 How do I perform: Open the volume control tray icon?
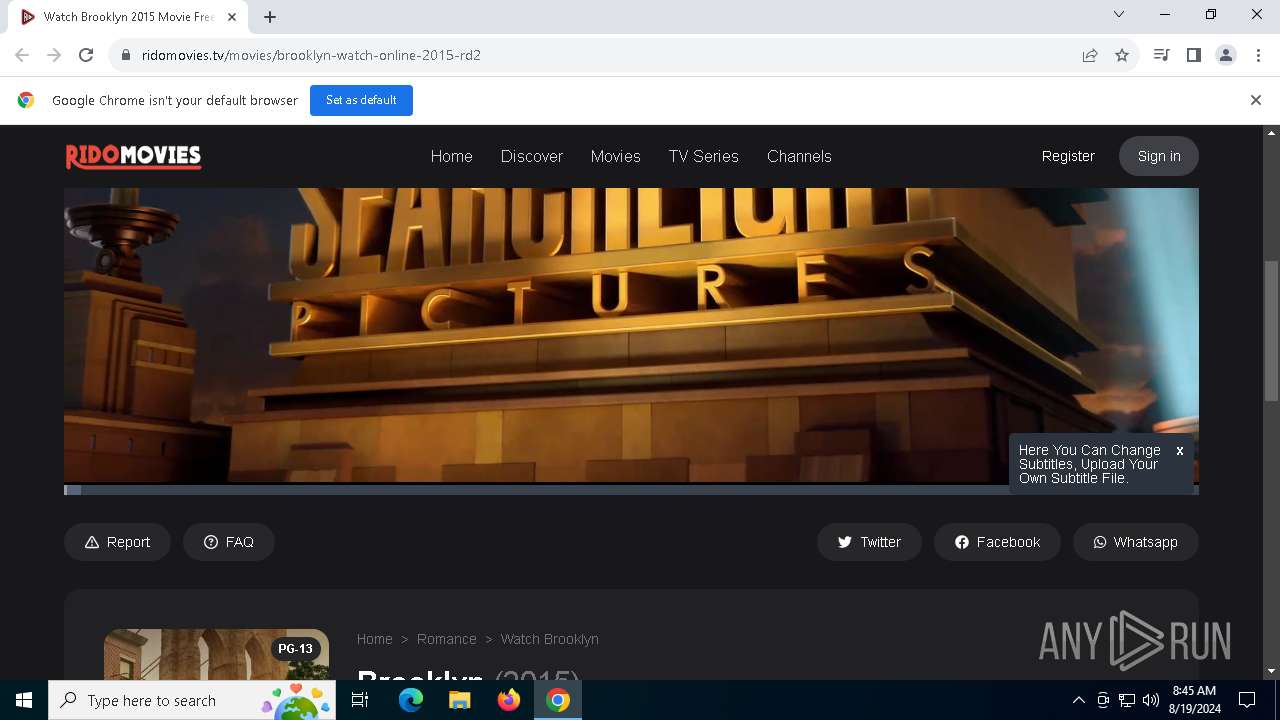click(1151, 700)
